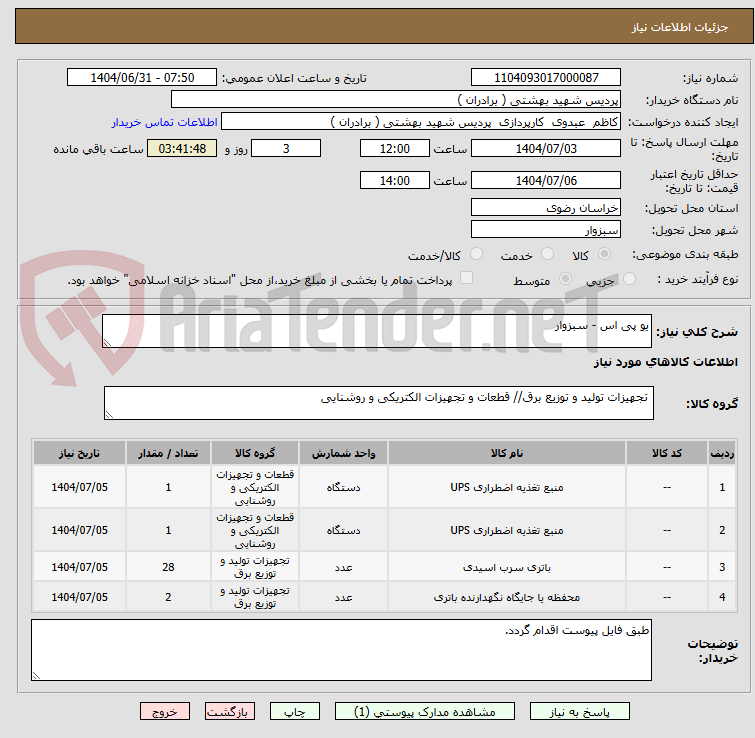Click the quantity 28 cell

tap(168, 567)
